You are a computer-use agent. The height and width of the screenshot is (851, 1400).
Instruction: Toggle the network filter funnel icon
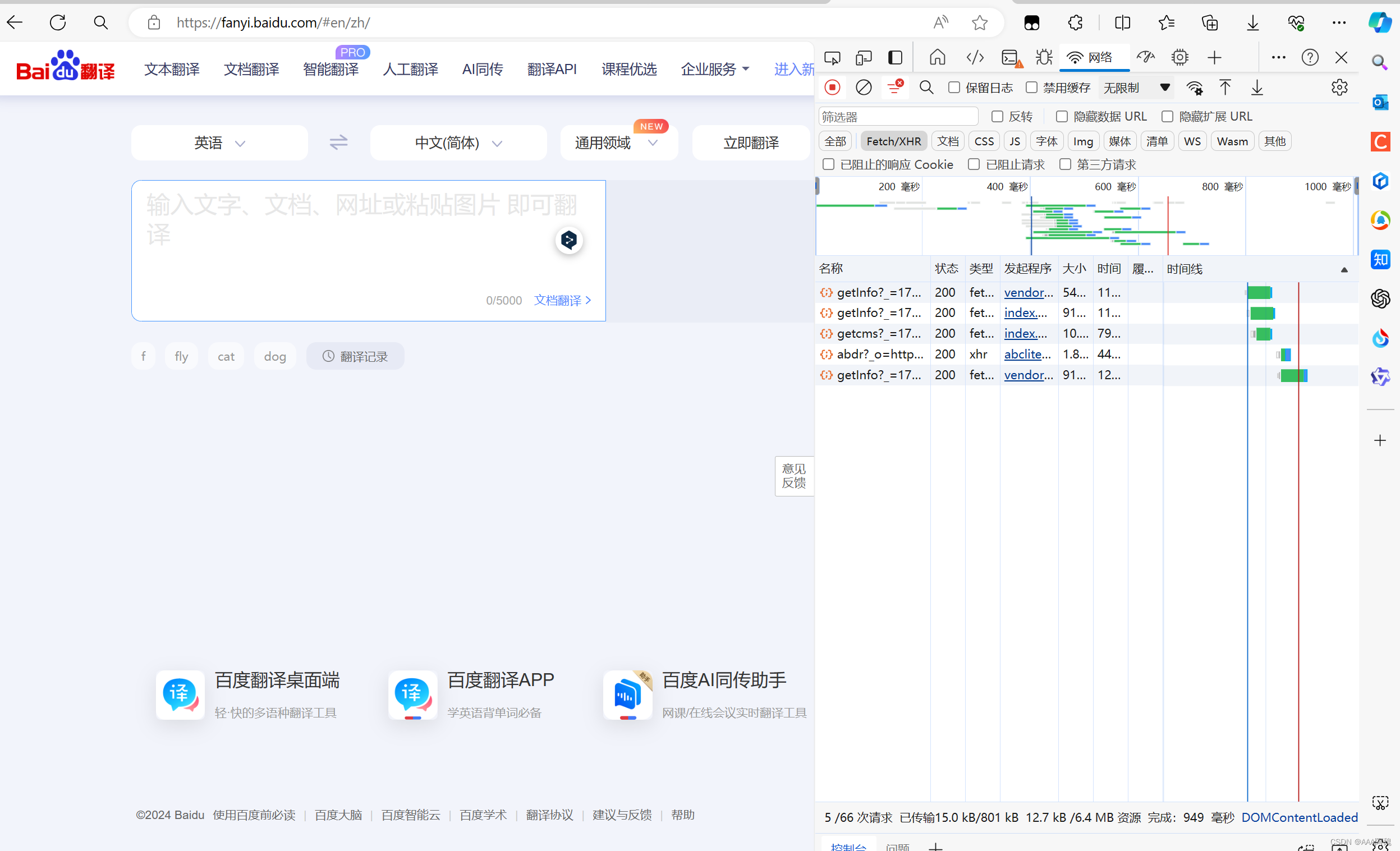(x=895, y=87)
